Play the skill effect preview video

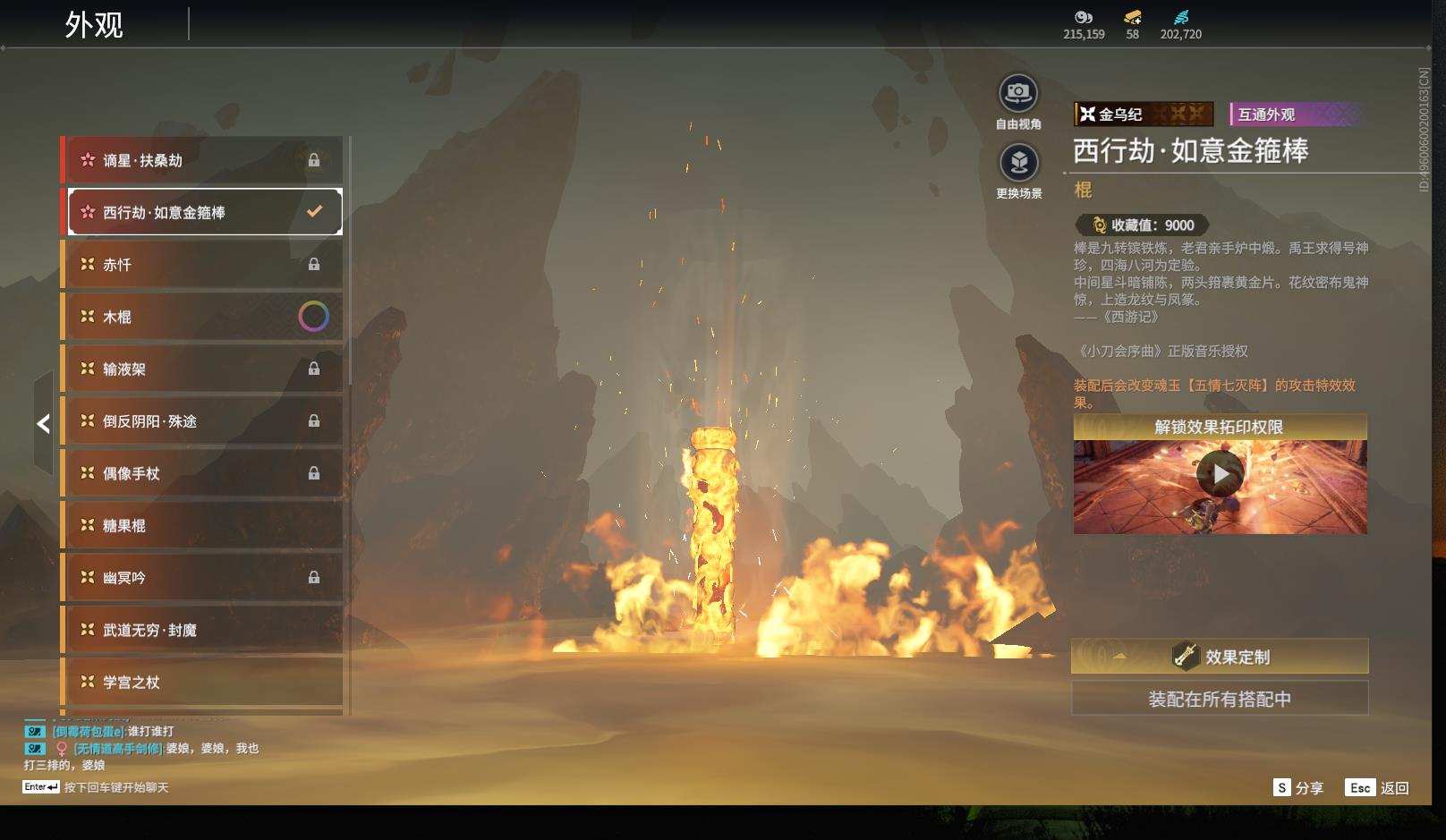(1220, 474)
